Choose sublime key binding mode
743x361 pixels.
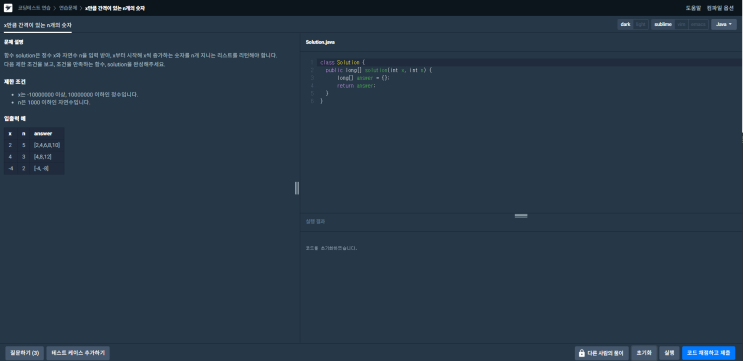[x=663, y=24]
